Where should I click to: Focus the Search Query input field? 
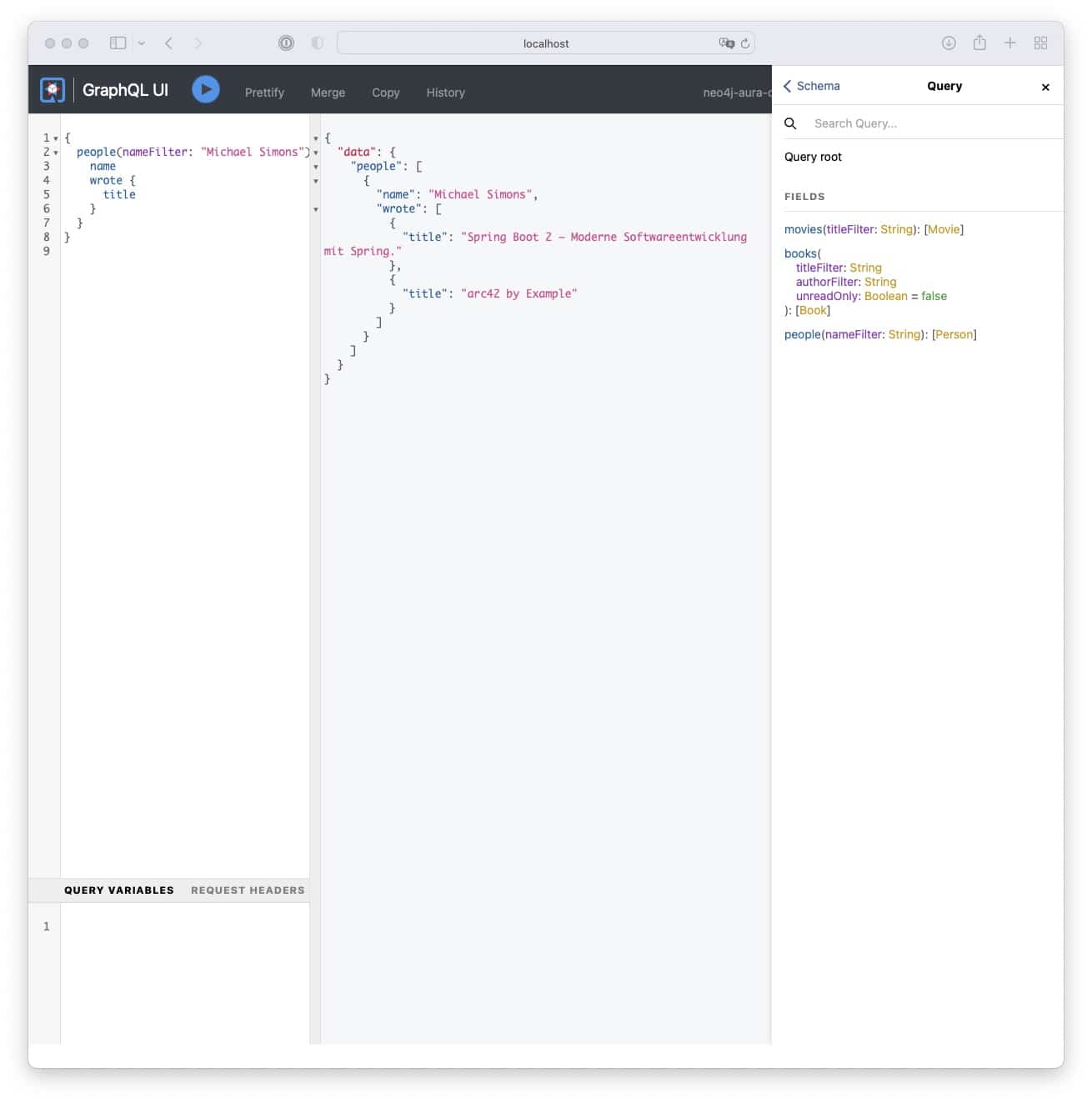point(934,123)
